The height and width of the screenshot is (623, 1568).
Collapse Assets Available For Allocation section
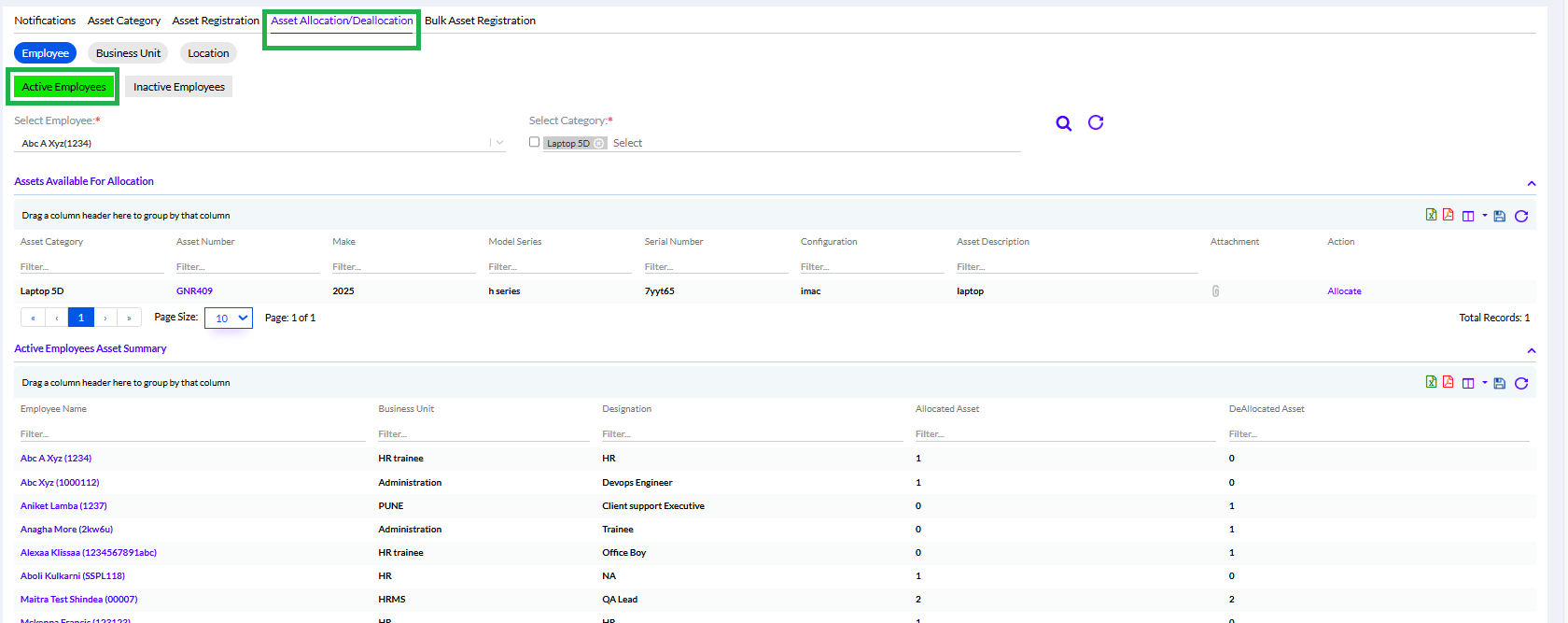(1531, 183)
